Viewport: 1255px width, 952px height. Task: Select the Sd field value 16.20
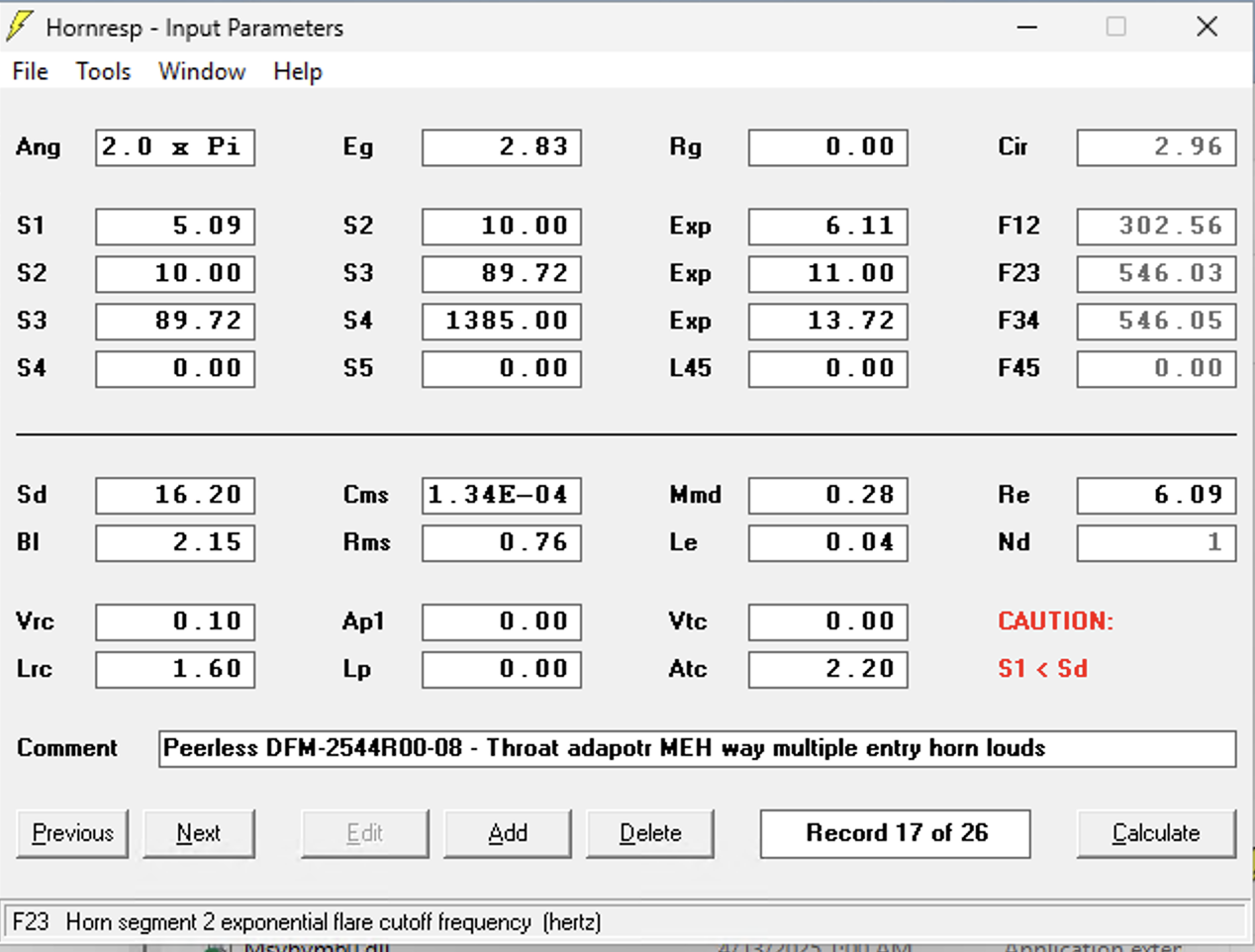click(x=175, y=496)
